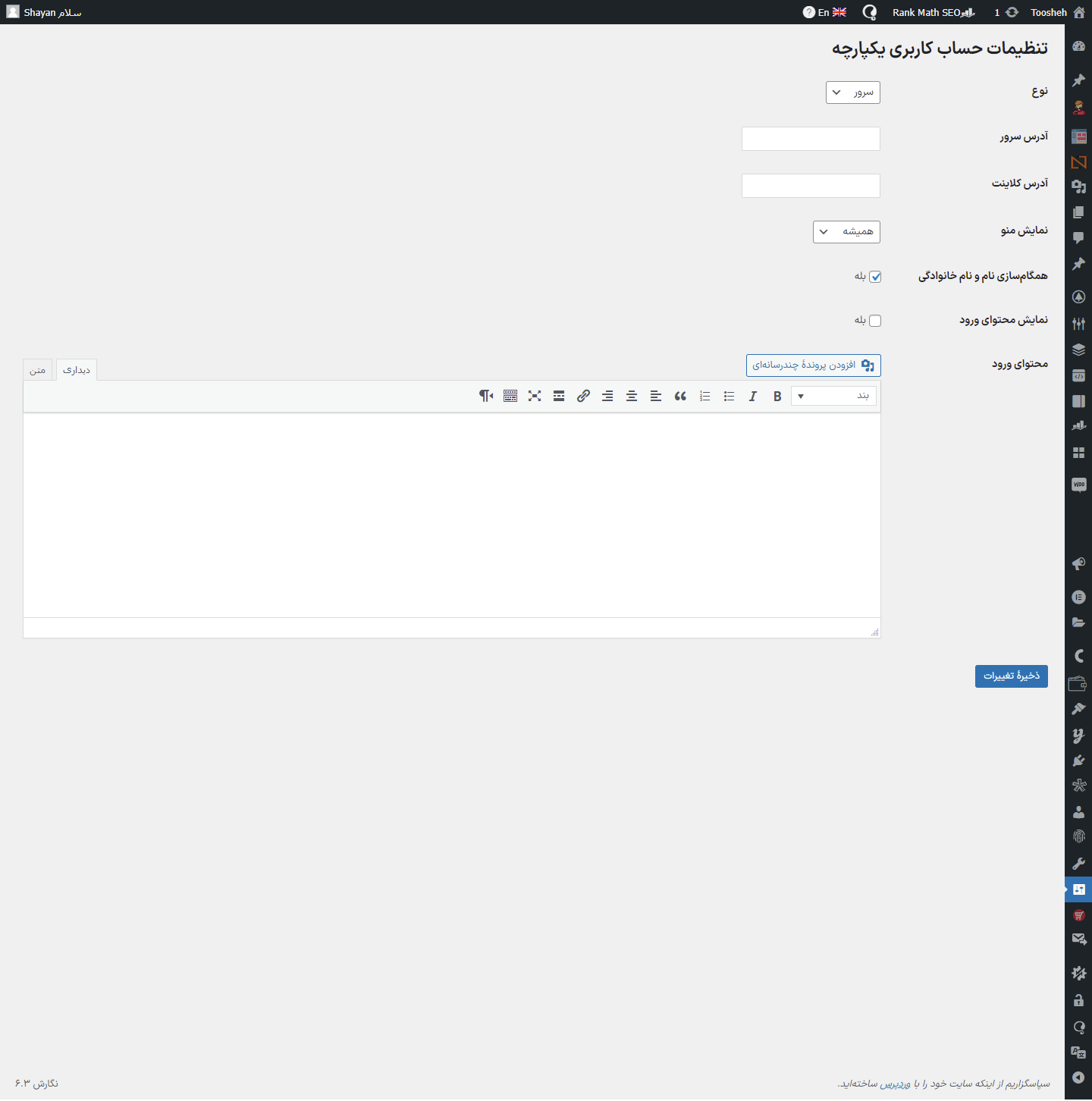Viewport: 1092px width, 1101px height.
Task: Open Elementor sidebar icon
Action: click(1078, 597)
